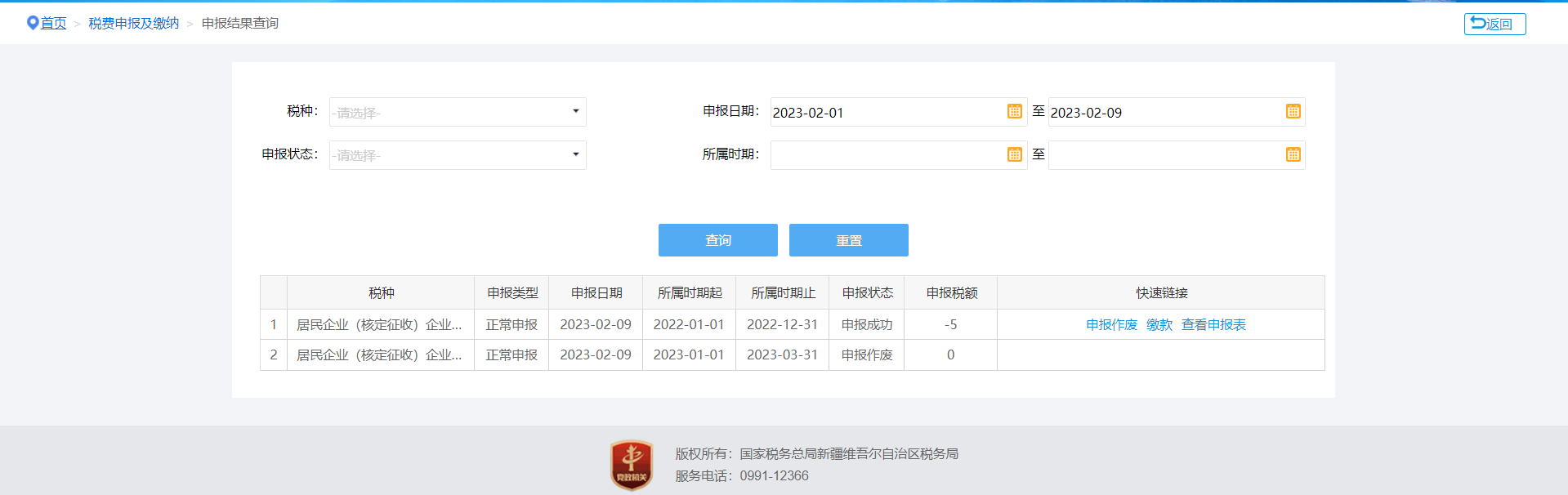1568x495 pixels.
Task: Click the location pin icon beside 首页
Action: (x=33, y=23)
